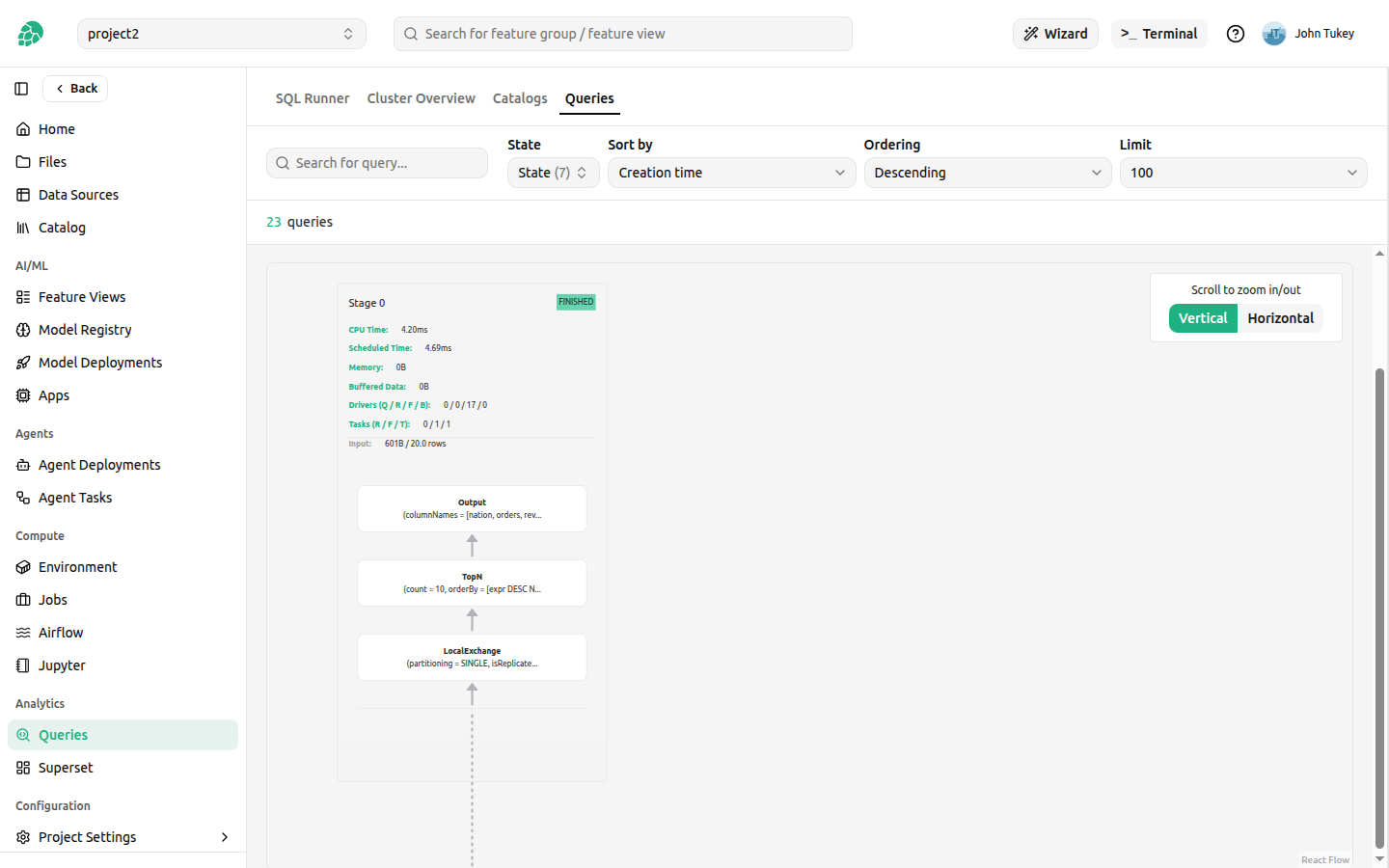Click the John Tukey avatar

coord(1274,34)
